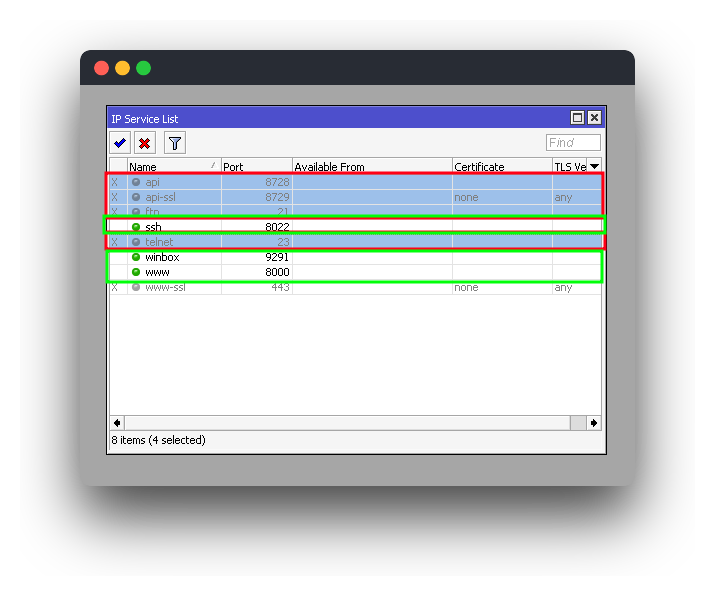Click the grey status icon for telnet
Image resolution: width=715 pixels, height=596 pixels.
click(136, 242)
